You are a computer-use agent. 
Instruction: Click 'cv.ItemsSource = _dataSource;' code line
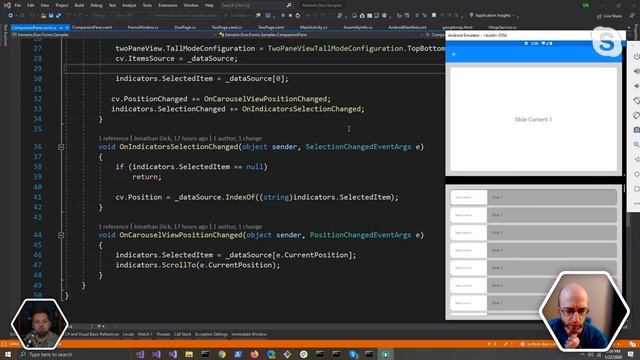176,58
